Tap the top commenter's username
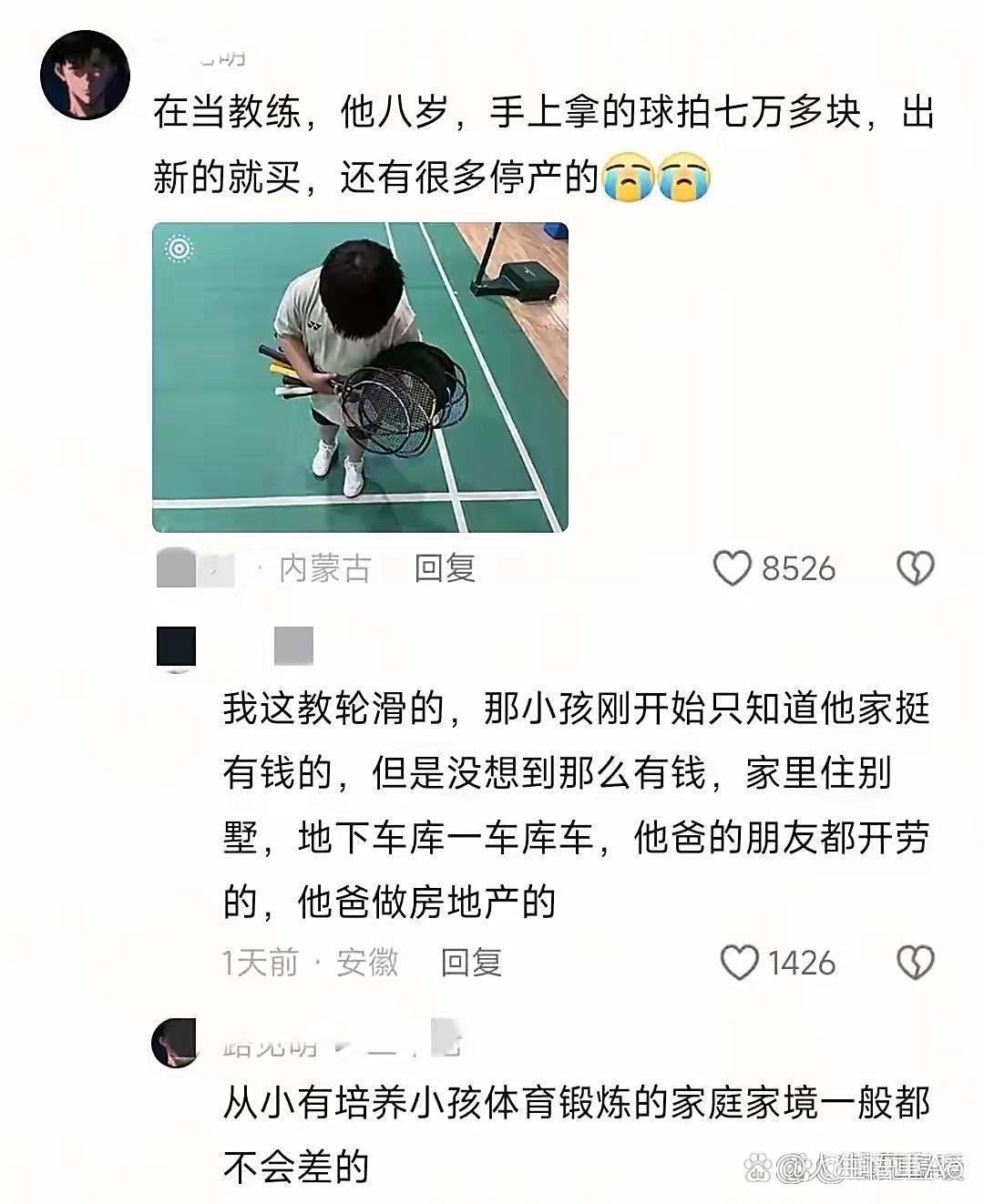The width and height of the screenshot is (984, 1204). pyautogui.click(x=200, y=53)
